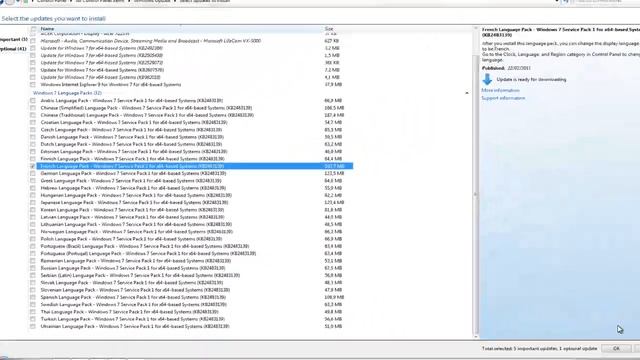
Task: Sort the list by the Size column header
Action: [329, 29]
